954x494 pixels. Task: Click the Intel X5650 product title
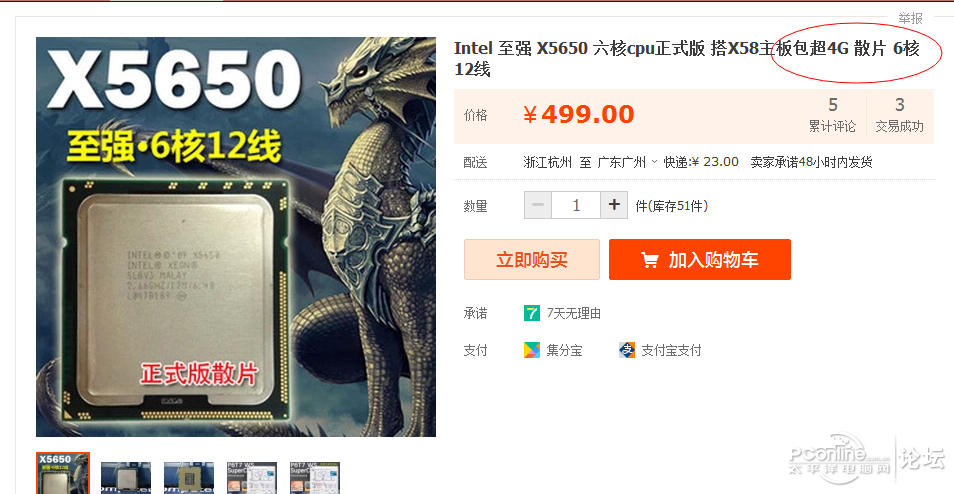click(687, 58)
